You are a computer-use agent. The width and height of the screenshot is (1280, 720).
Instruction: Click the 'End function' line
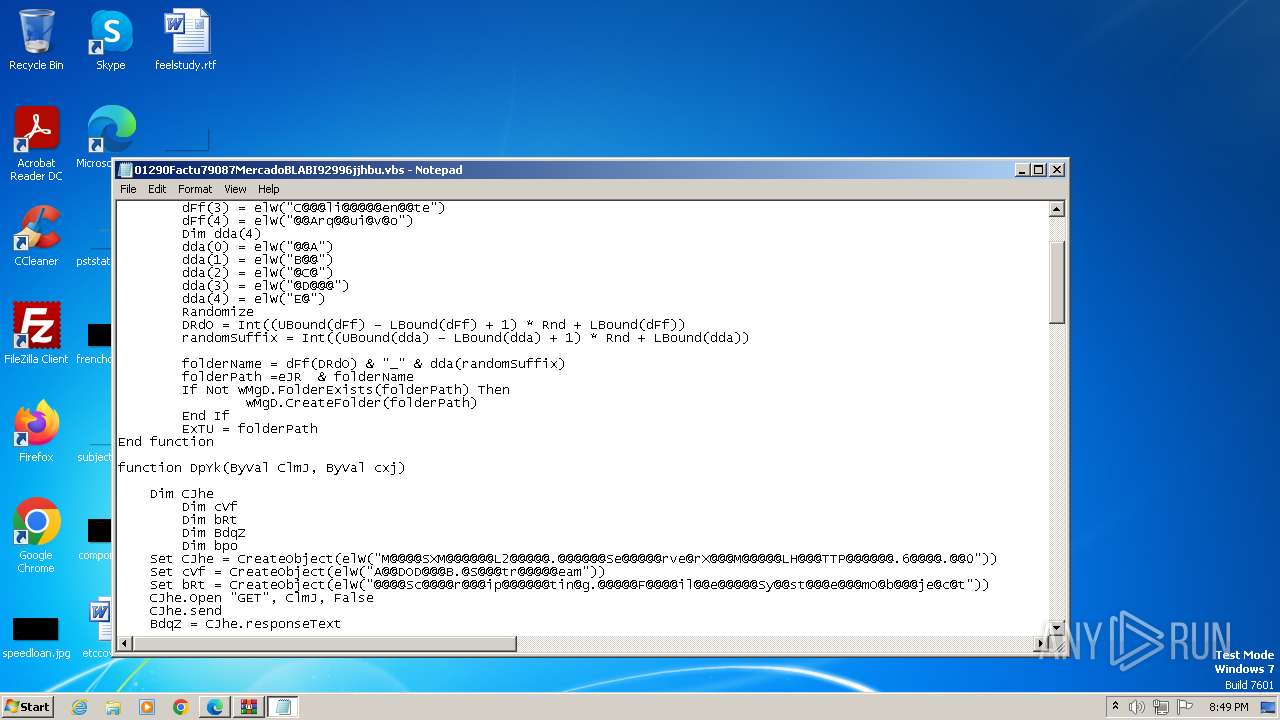click(x=165, y=442)
